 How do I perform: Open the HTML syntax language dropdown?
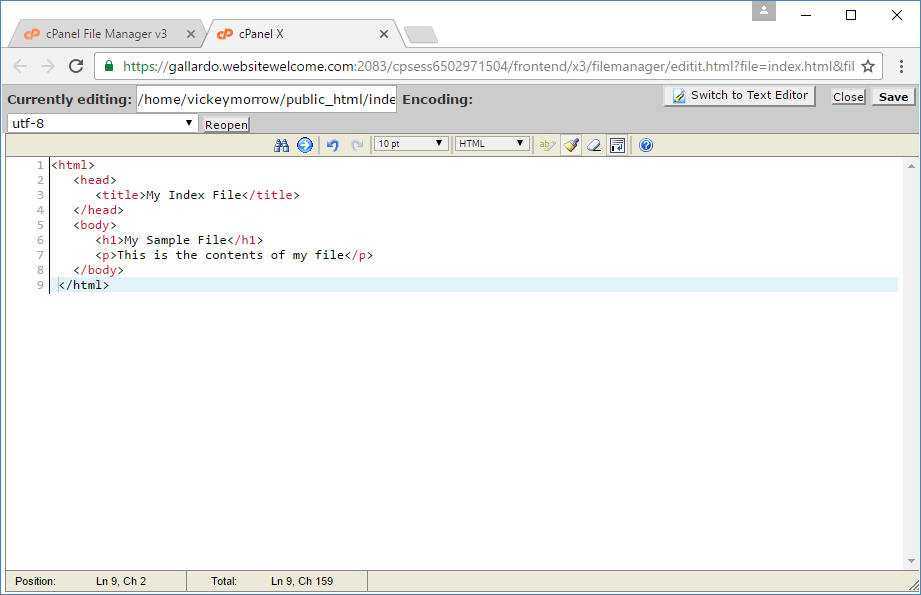pyautogui.click(x=492, y=144)
